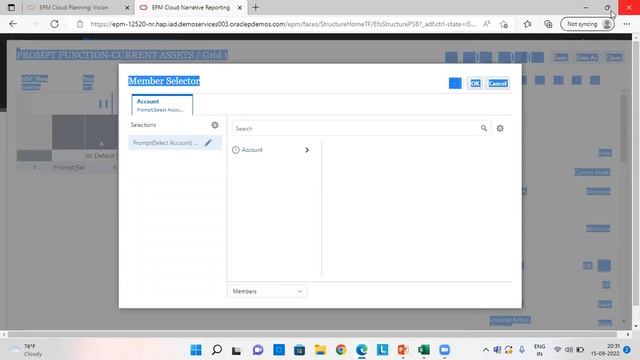Screen dimensions: 640x360
Task: Open the Read aloud option in the address bar
Action: click(x=487, y=24)
